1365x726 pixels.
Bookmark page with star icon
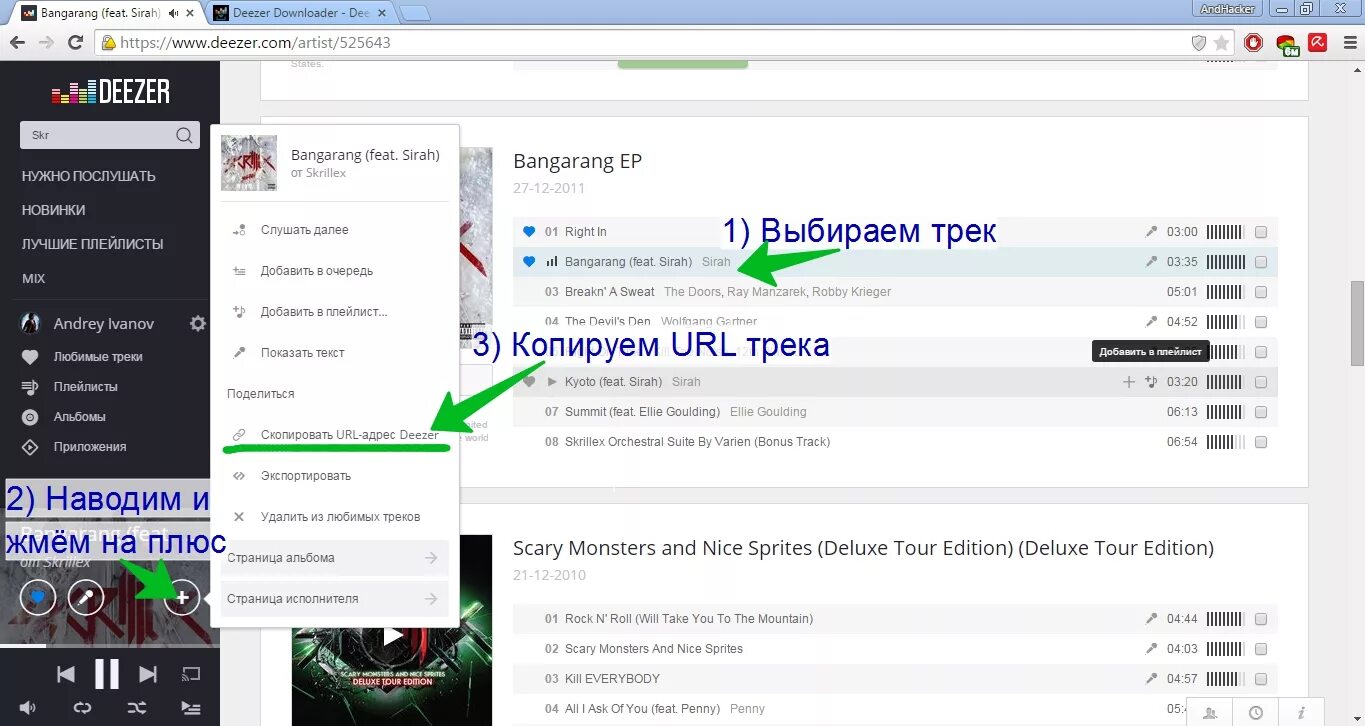pos(1221,43)
